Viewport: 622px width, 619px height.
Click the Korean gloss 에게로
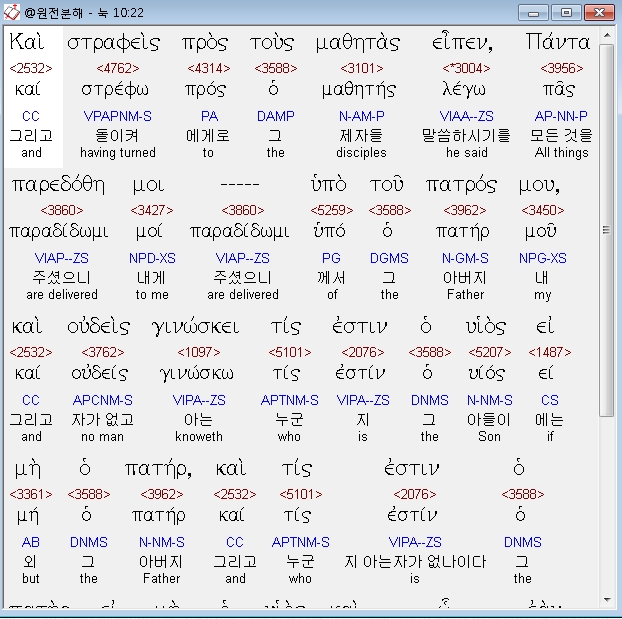pos(208,136)
